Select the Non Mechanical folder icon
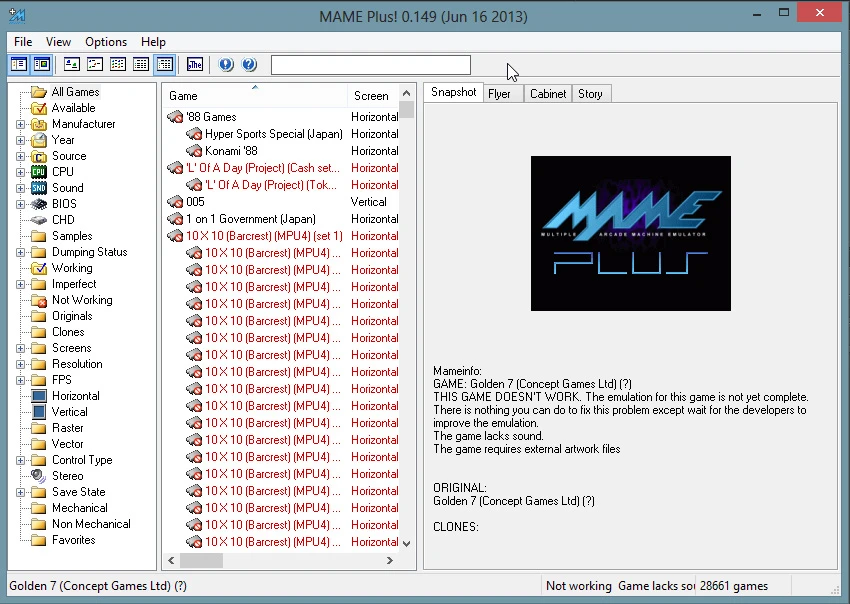 click(39, 524)
